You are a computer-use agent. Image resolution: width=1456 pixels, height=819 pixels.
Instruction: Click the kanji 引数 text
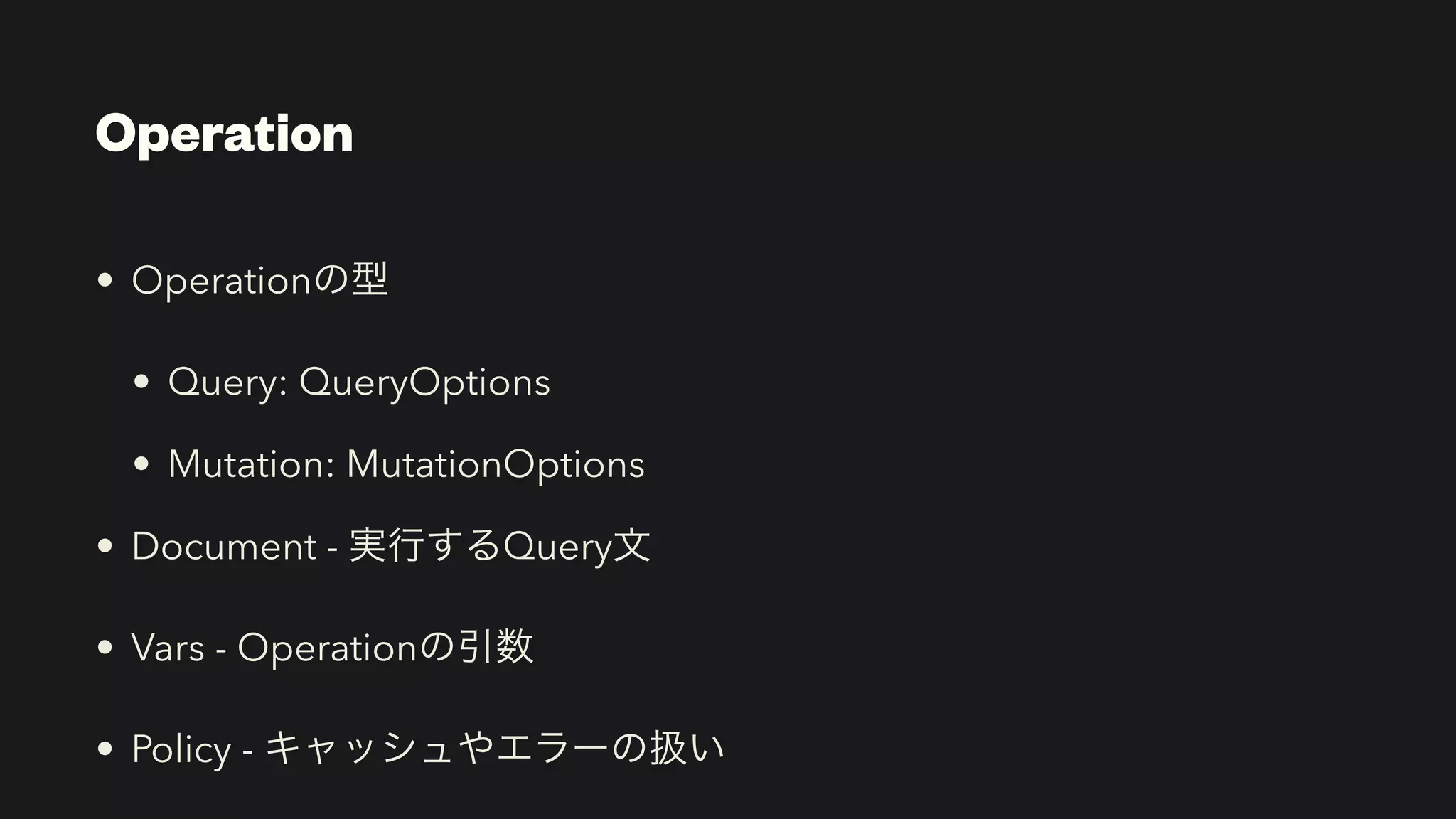[495, 646]
